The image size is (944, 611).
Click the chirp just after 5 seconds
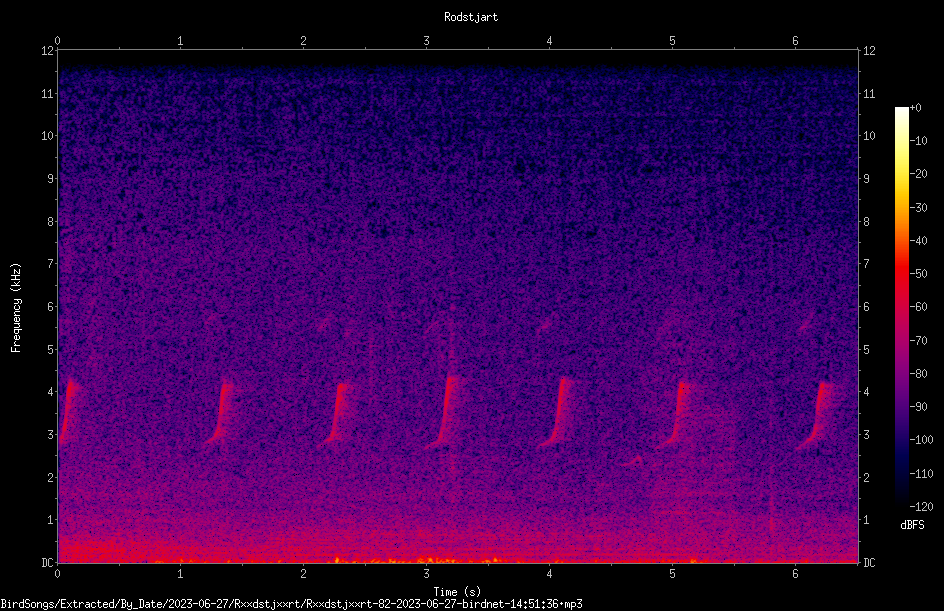[x=674, y=414]
